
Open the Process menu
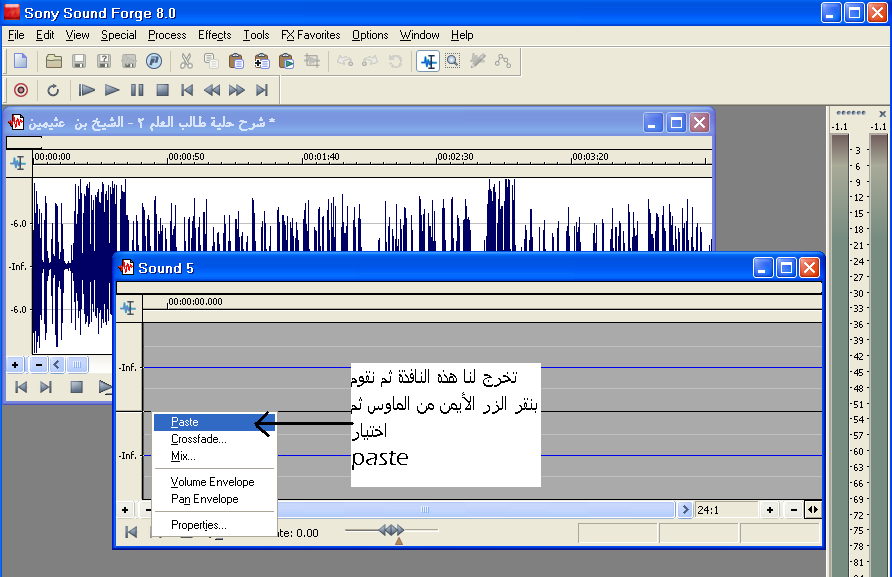[x=167, y=35]
